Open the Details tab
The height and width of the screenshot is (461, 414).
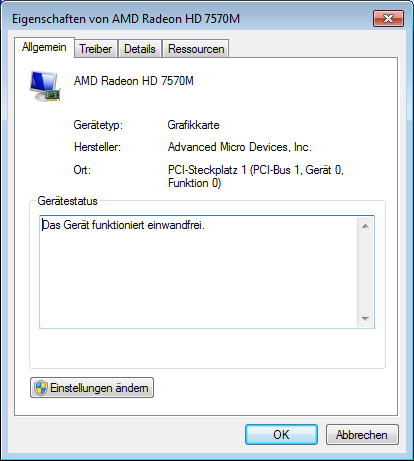point(140,49)
